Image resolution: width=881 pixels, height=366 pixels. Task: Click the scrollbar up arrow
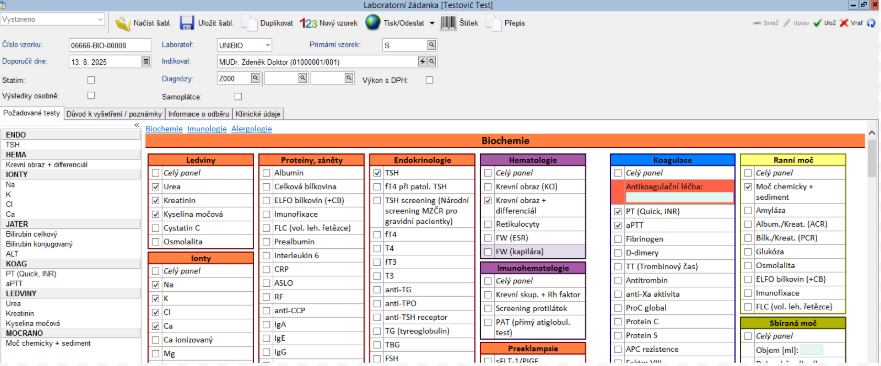coord(872,133)
